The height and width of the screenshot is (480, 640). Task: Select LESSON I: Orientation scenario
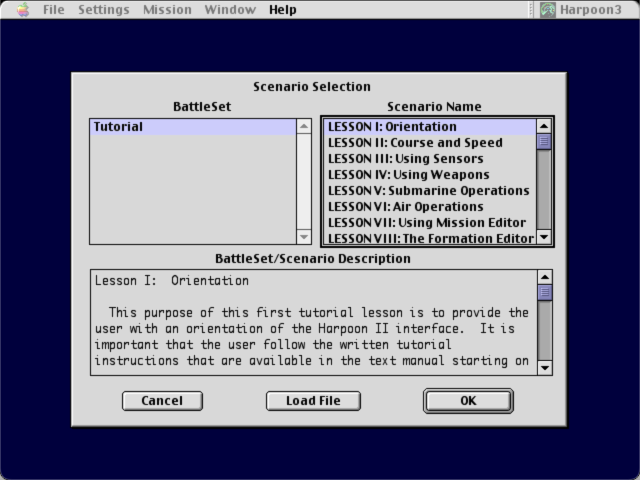tap(430, 127)
